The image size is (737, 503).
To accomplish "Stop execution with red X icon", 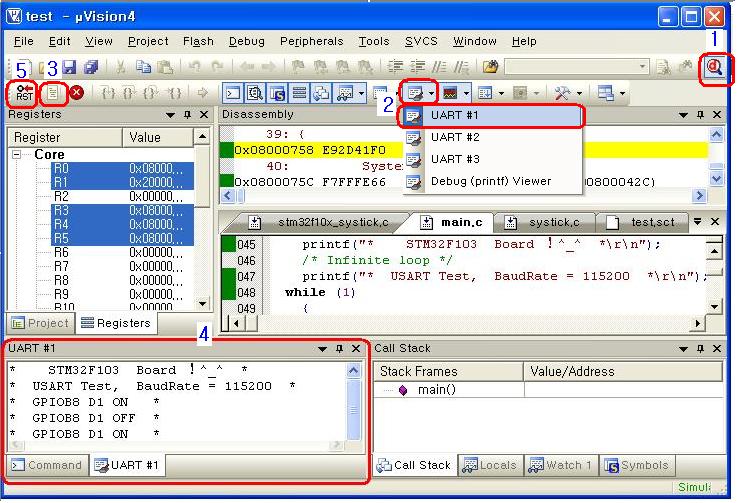I will [77, 93].
